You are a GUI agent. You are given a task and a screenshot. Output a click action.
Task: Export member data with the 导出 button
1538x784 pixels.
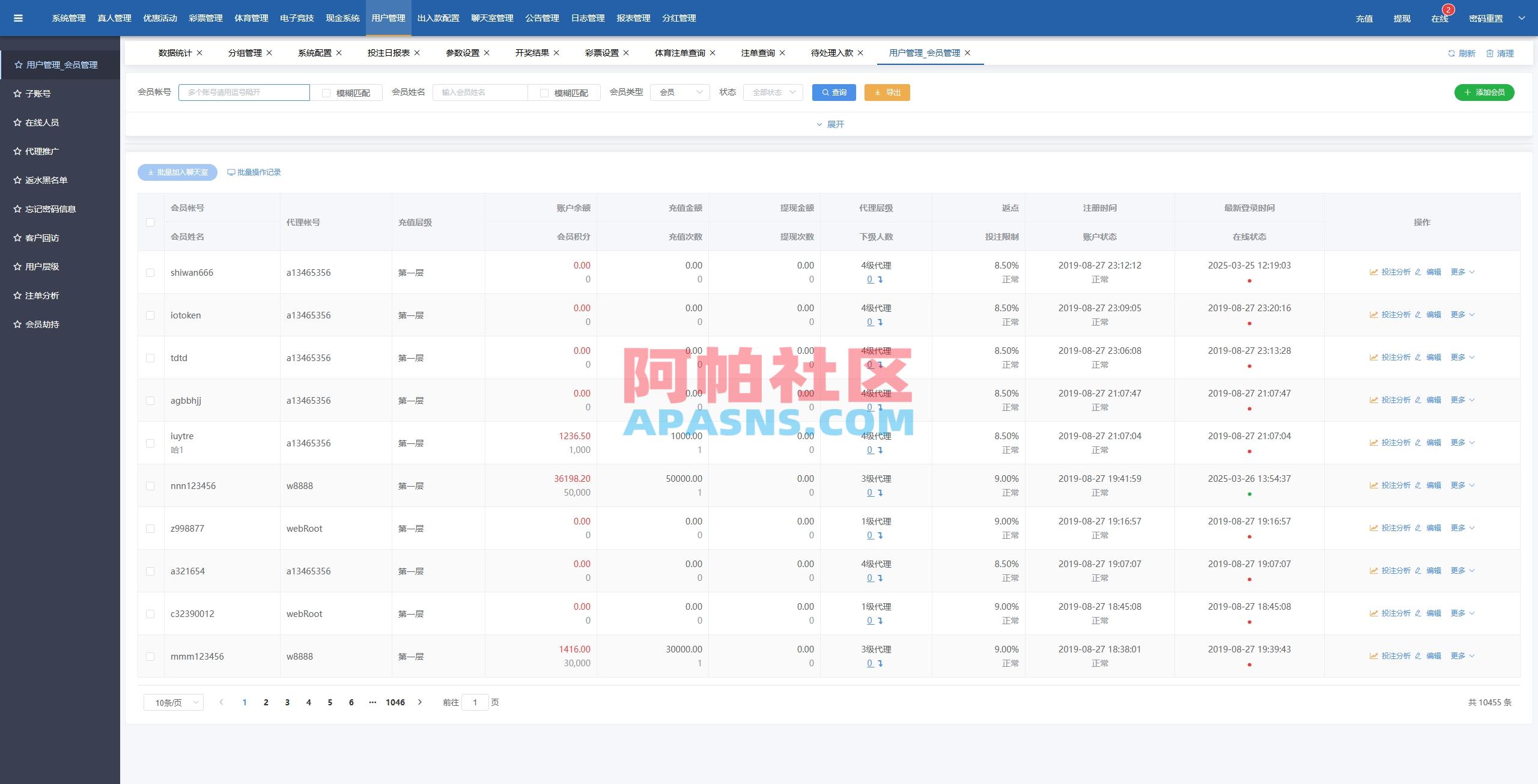coord(887,93)
